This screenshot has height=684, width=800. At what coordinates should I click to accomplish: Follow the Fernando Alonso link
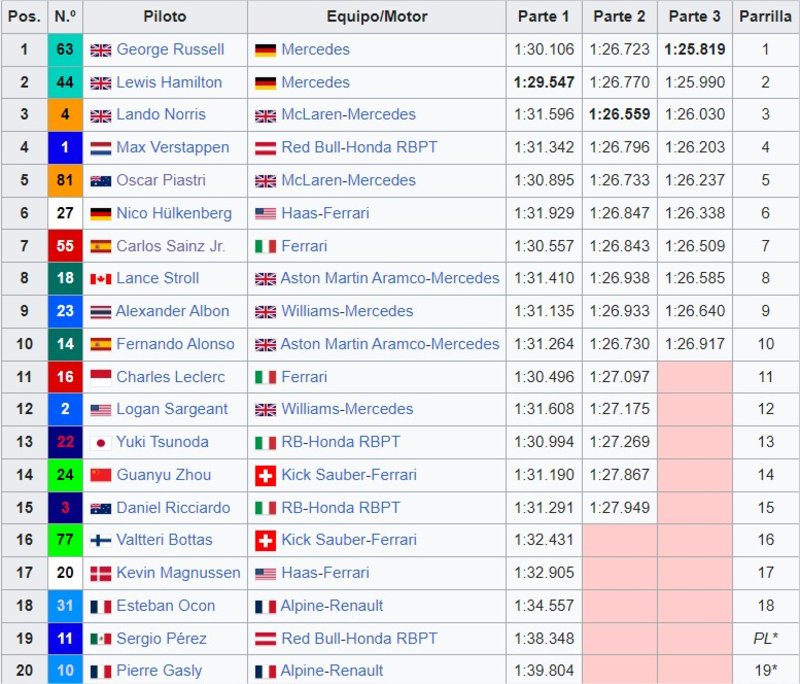click(x=175, y=344)
